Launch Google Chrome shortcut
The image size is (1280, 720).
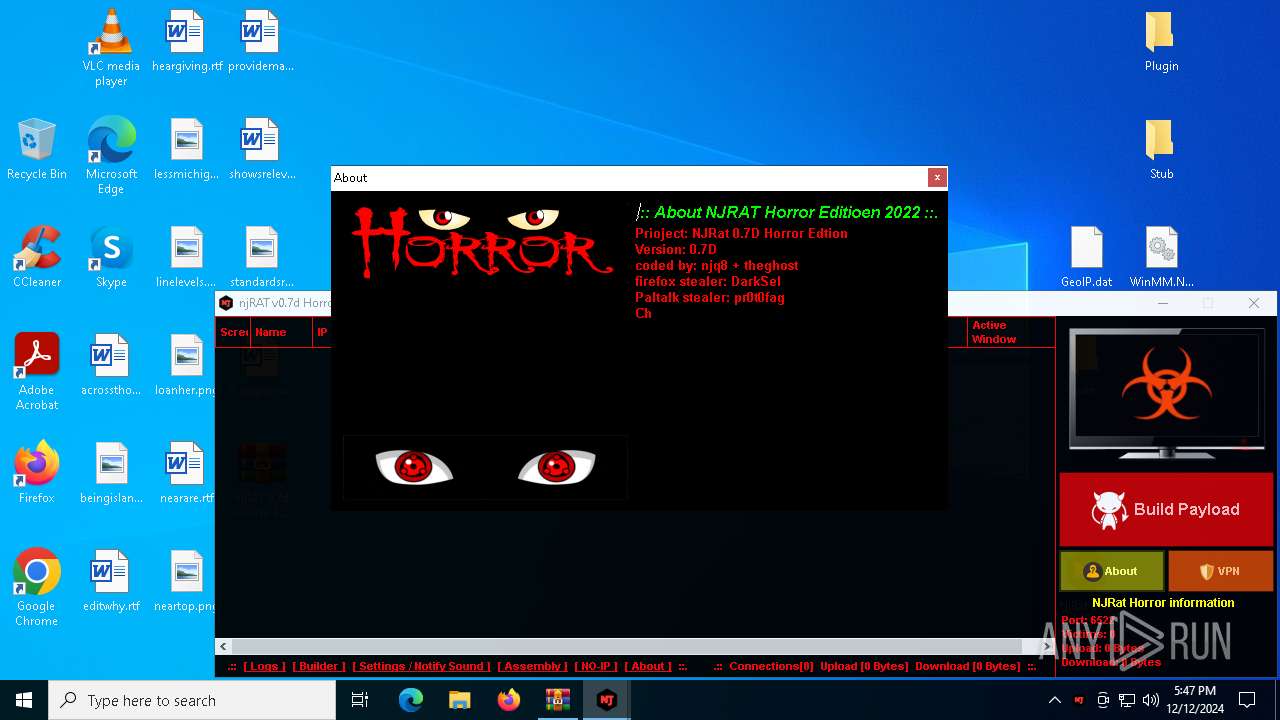coord(37,588)
